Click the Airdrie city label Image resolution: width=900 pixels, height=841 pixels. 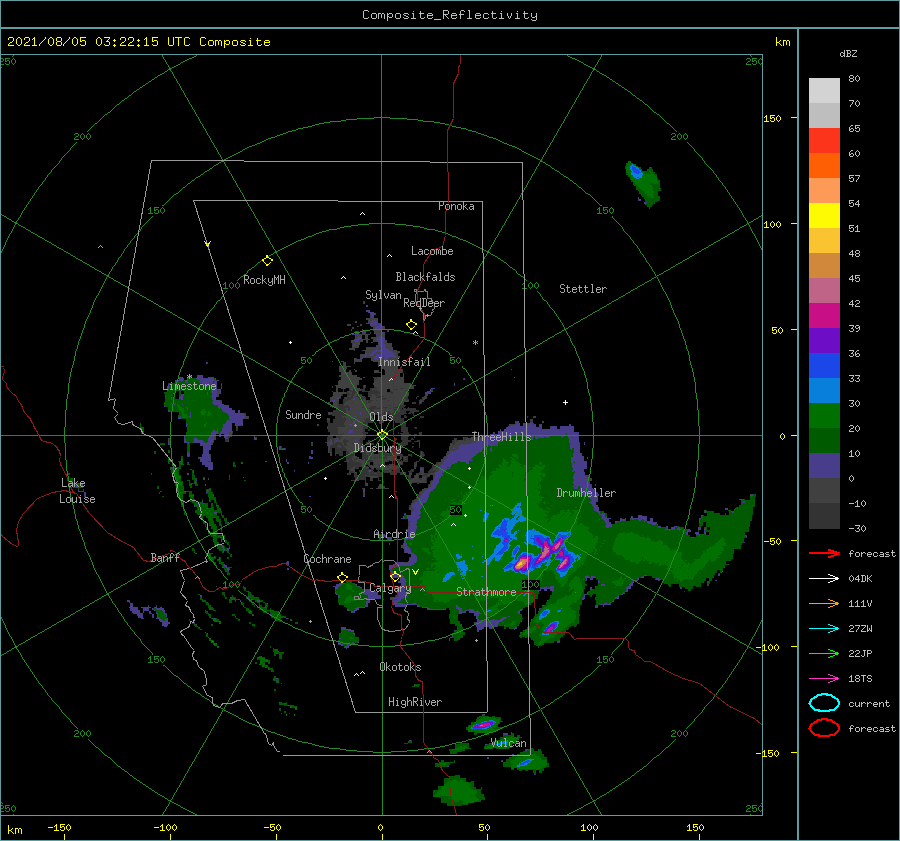point(394,534)
